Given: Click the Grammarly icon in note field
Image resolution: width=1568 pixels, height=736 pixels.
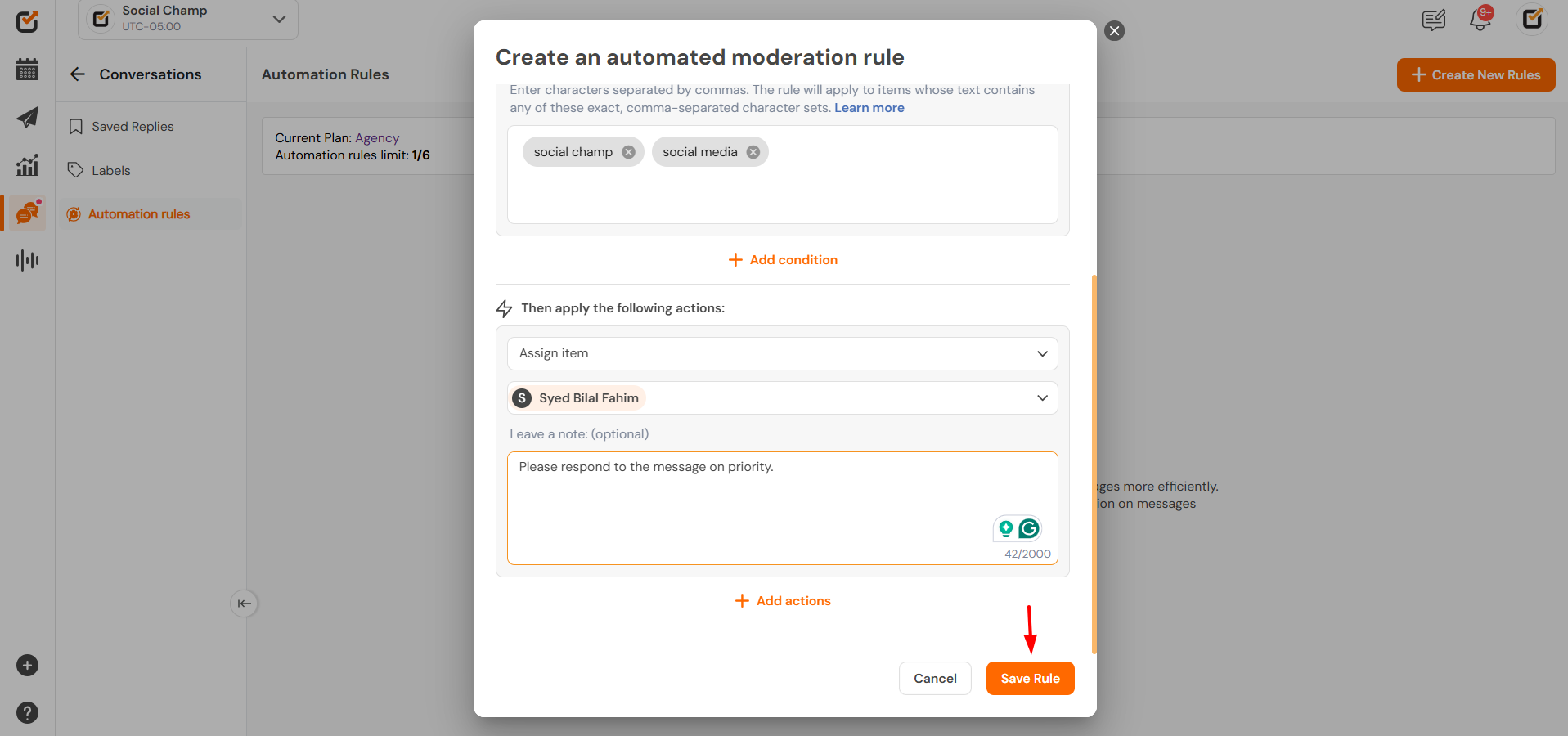Looking at the screenshot, I should (x=1029, y=529).
